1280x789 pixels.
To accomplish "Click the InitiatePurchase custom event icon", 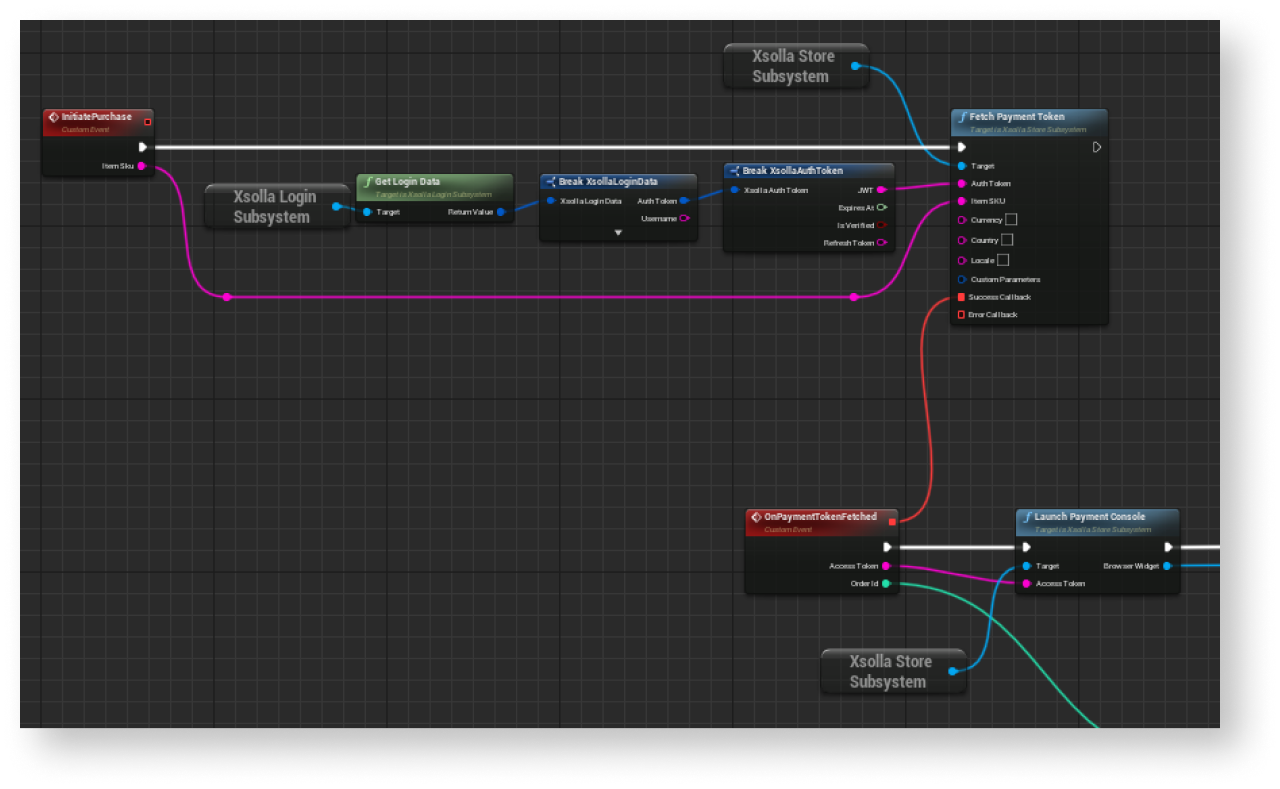I will click(x=54, y=117).
